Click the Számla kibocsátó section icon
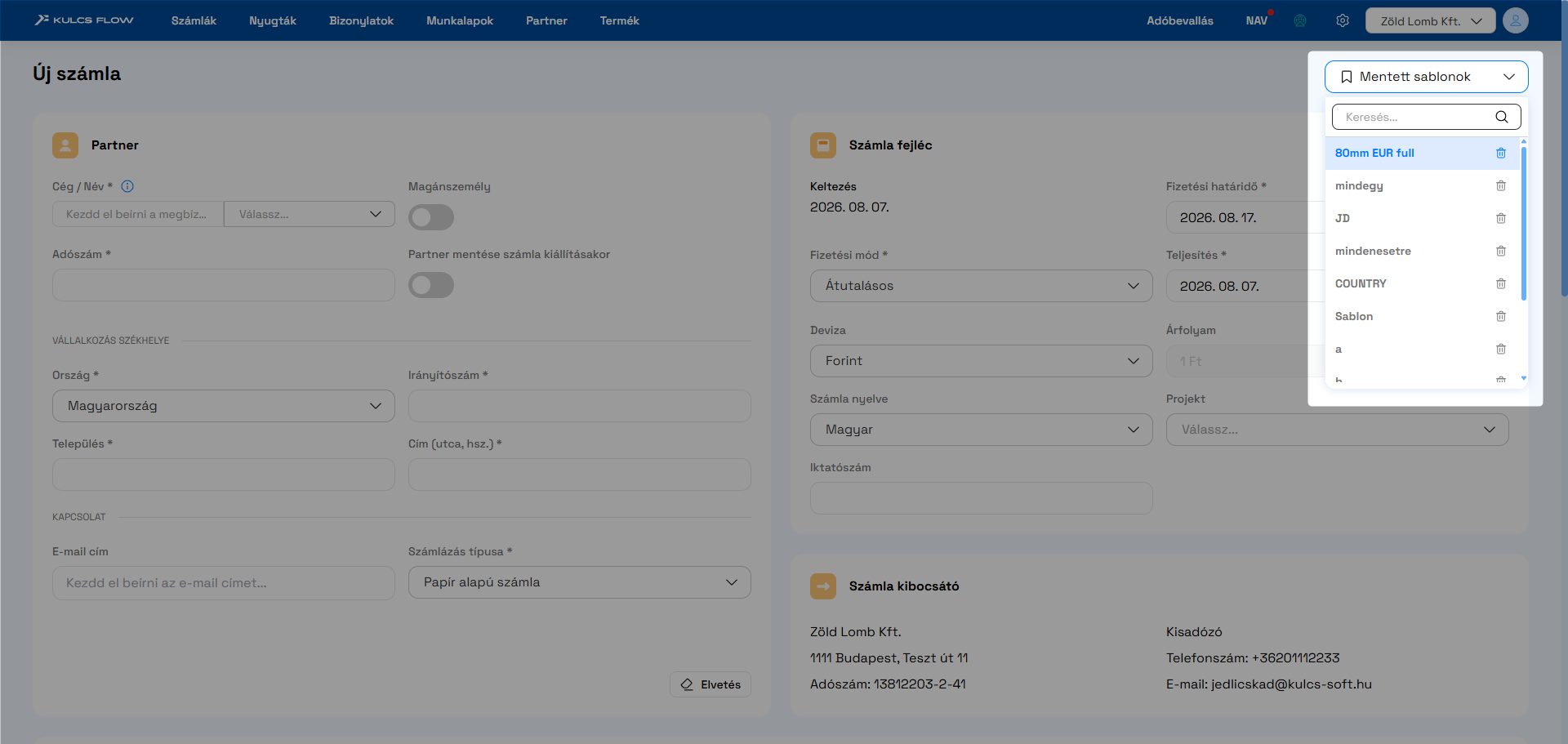 823,586
